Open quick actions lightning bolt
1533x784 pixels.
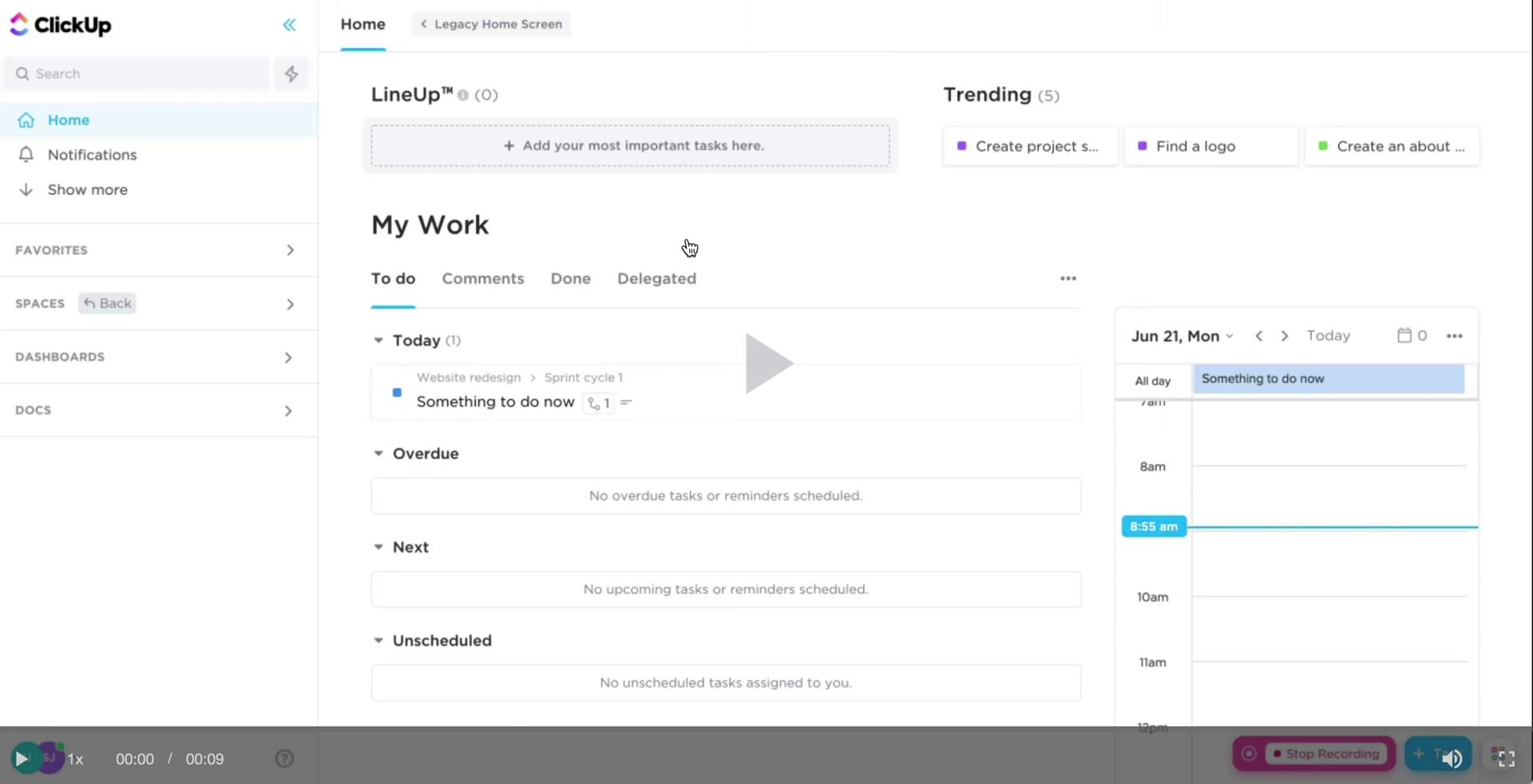pos(291,73)
